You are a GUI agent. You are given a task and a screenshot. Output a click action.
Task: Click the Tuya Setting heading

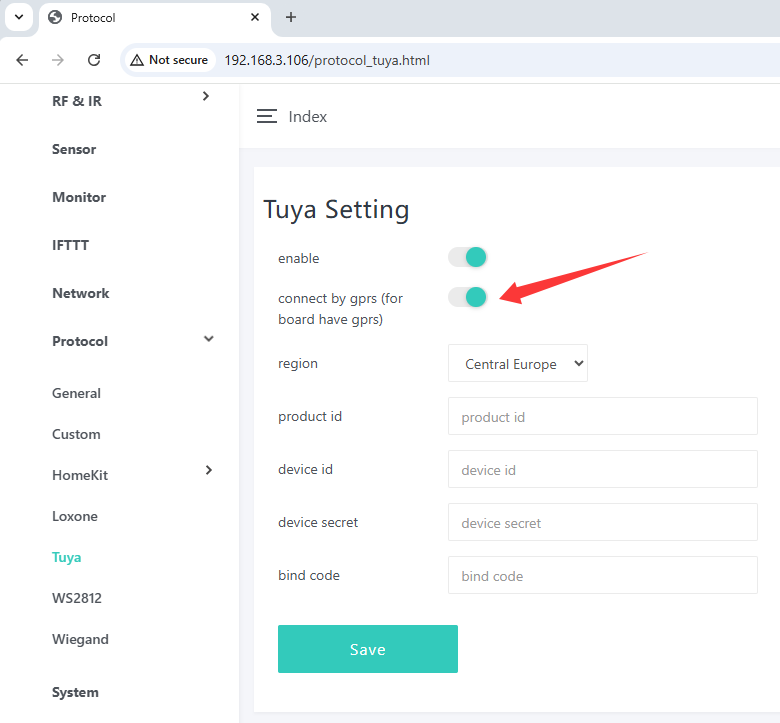[336, 209]
